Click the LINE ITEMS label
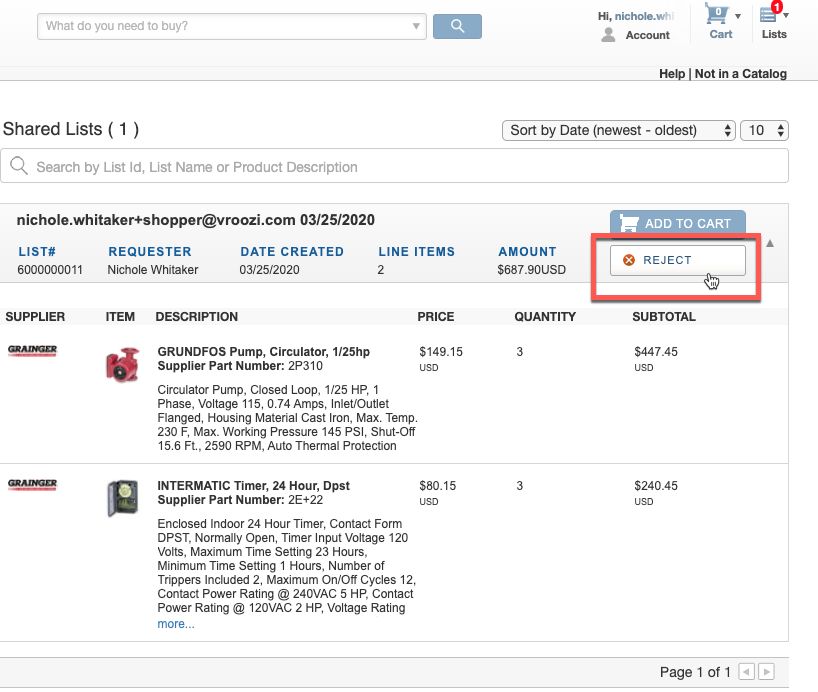 416,252
